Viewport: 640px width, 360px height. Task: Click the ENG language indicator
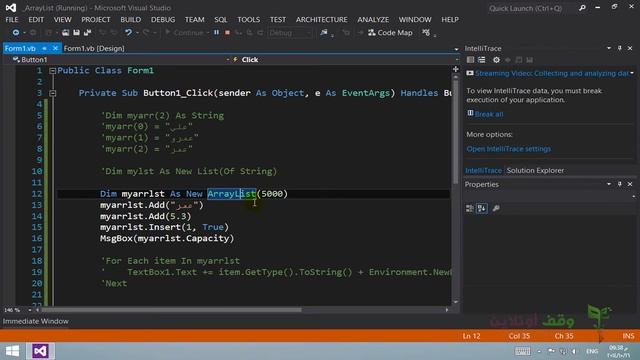tap(592, 351)
